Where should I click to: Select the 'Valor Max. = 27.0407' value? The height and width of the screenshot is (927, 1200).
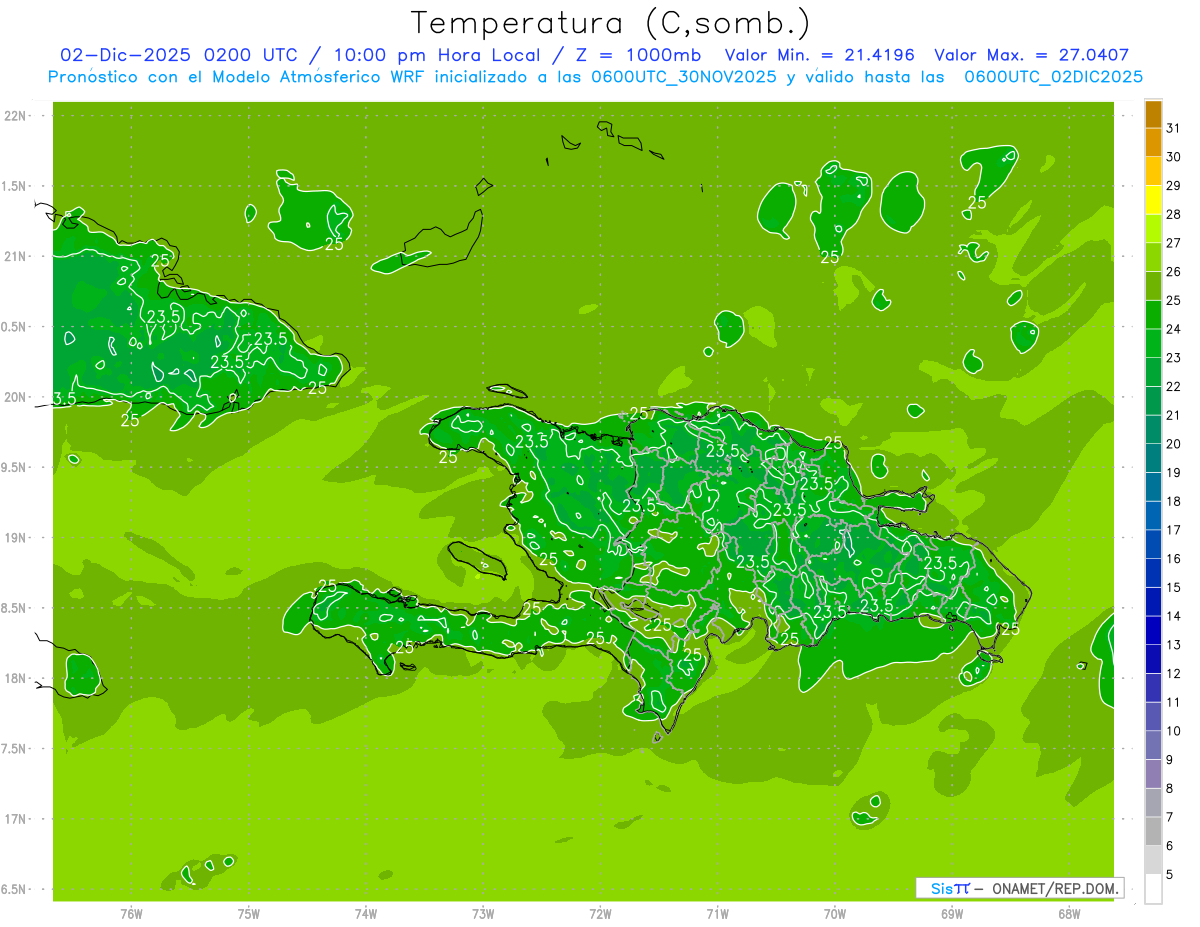point(1032,55)
